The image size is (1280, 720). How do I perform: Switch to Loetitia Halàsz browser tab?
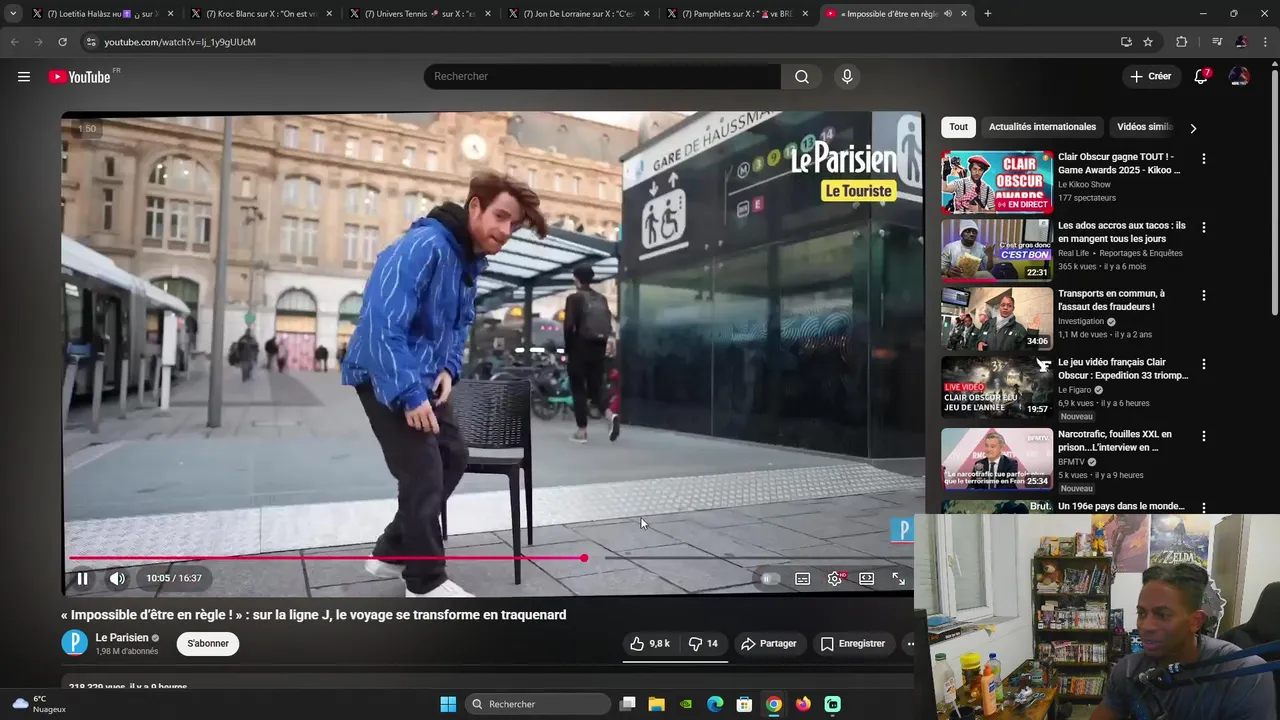tap(102, 14)
